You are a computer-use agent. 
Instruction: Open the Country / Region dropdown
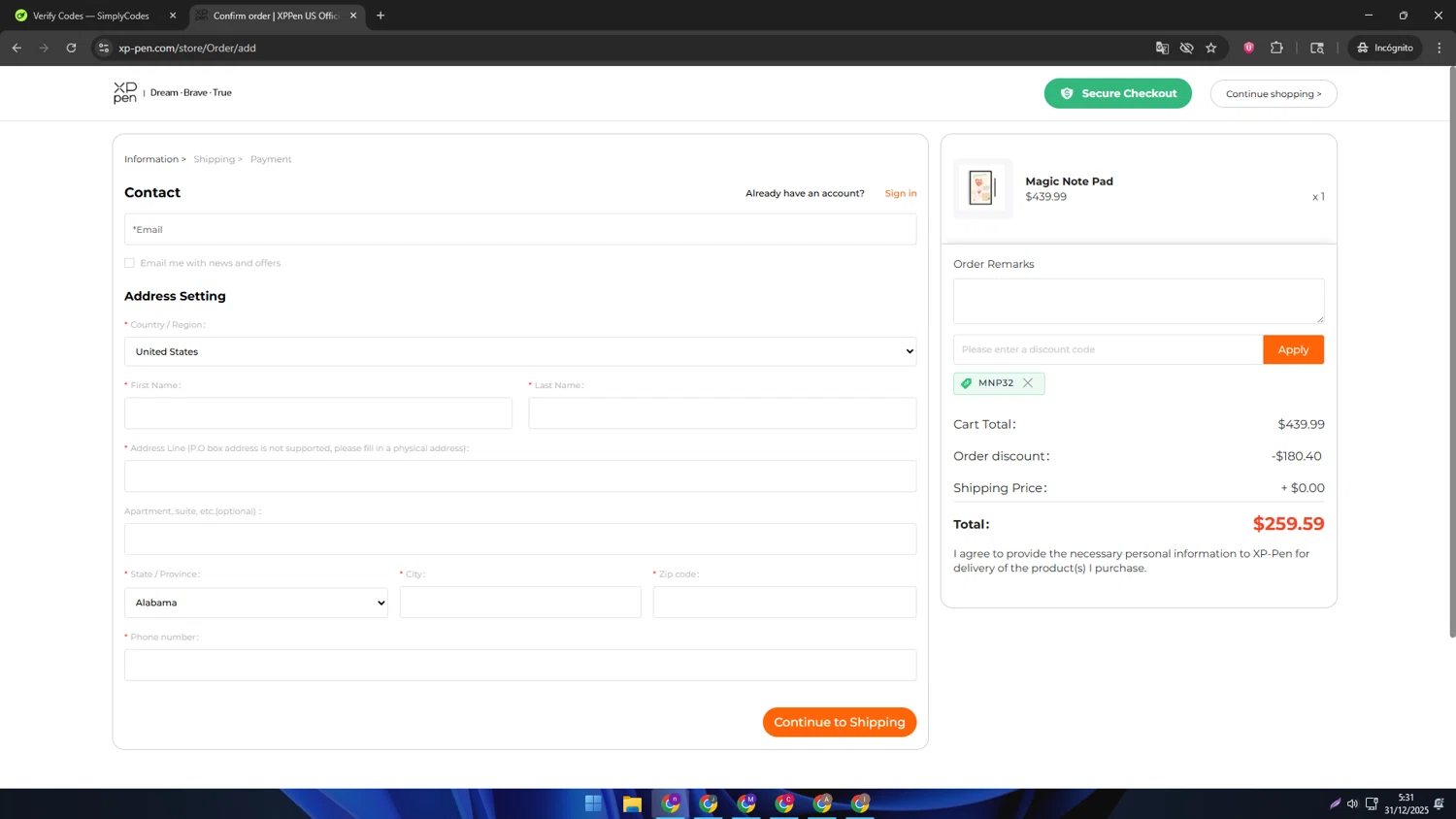(x=520, y=351)
